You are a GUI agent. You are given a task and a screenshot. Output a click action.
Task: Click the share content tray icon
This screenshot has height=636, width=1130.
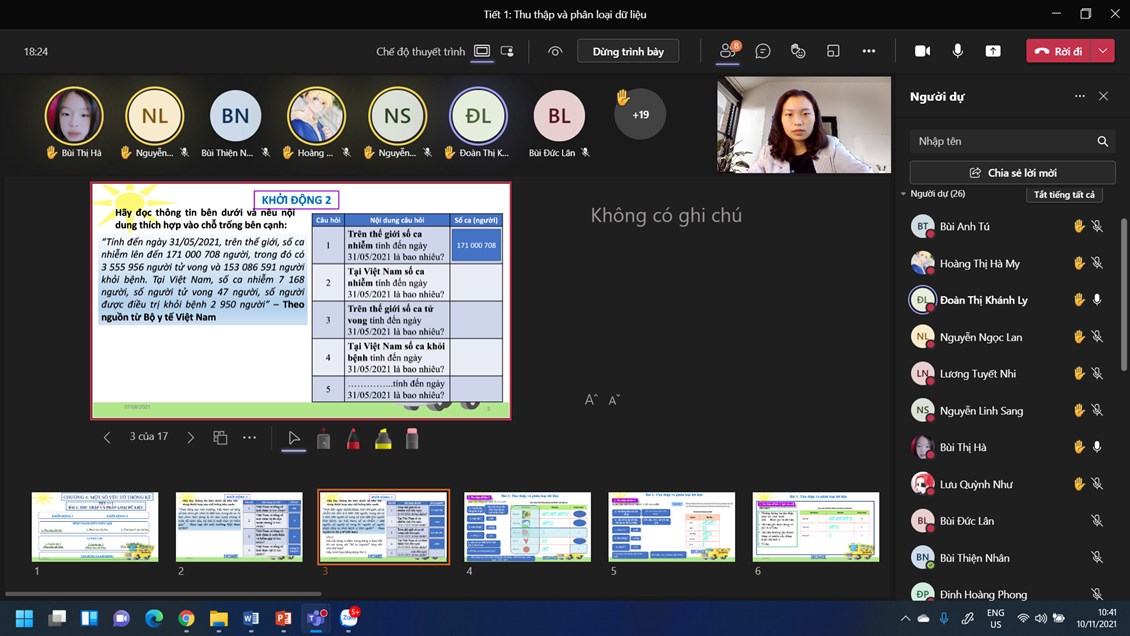993,51
